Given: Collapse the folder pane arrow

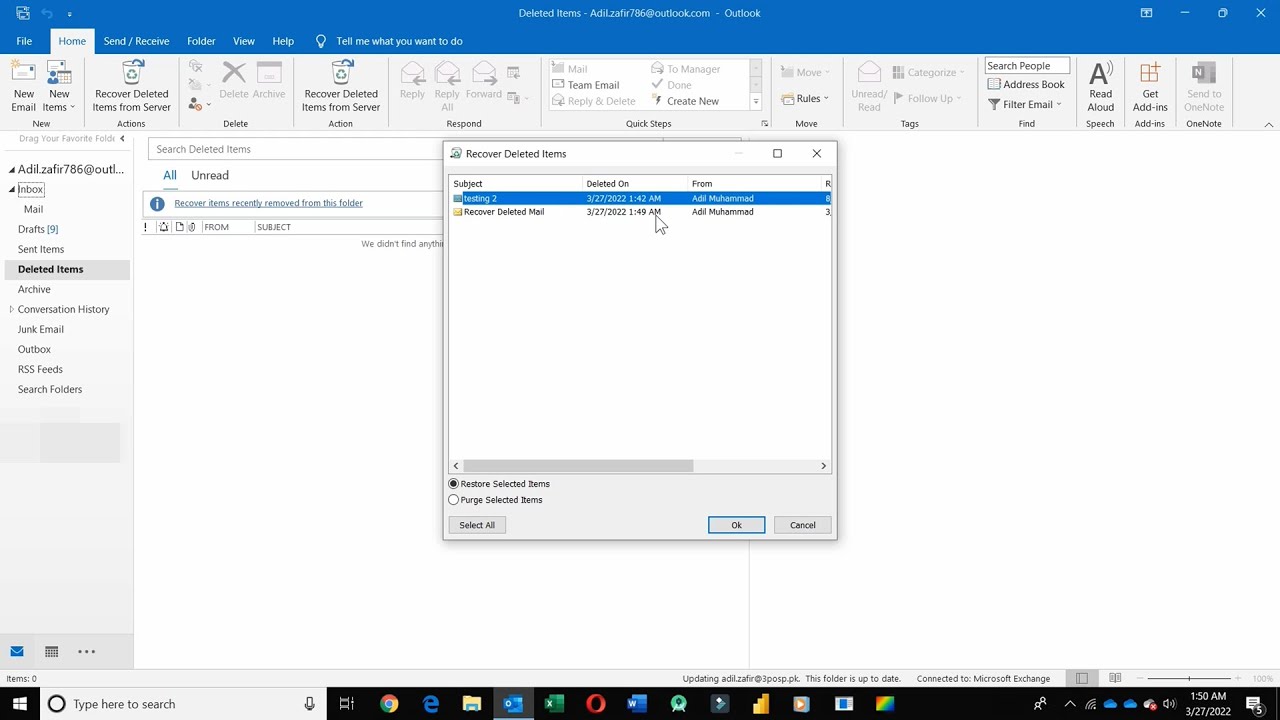Looking at the screenshot, I should coord(122,138).
